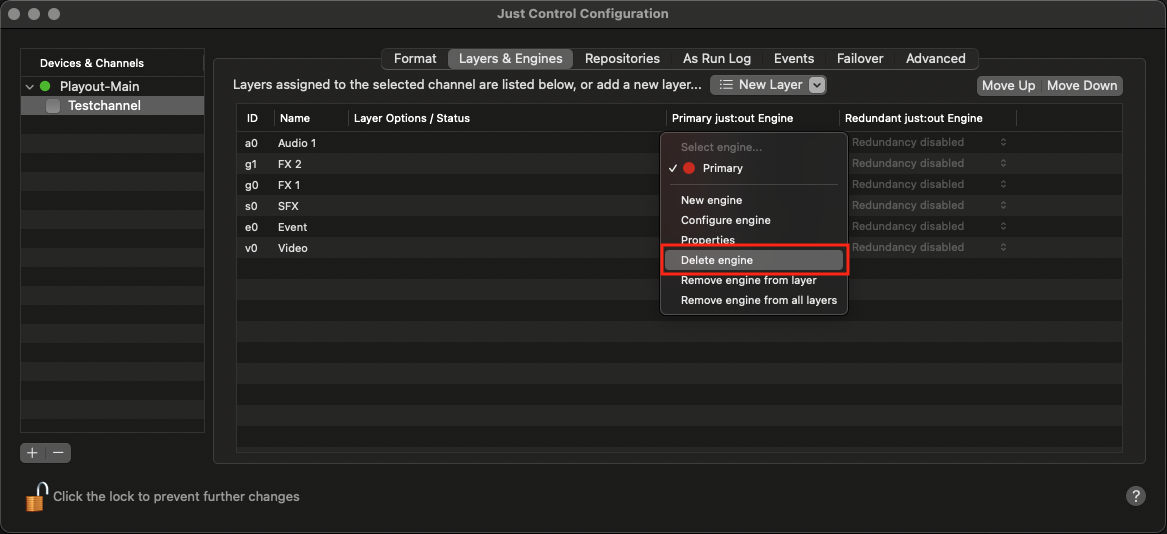This screenshot has height=534, width=1167.
Task: Click the lock icon to prevent changes
Action: click(x=36, y=497)
